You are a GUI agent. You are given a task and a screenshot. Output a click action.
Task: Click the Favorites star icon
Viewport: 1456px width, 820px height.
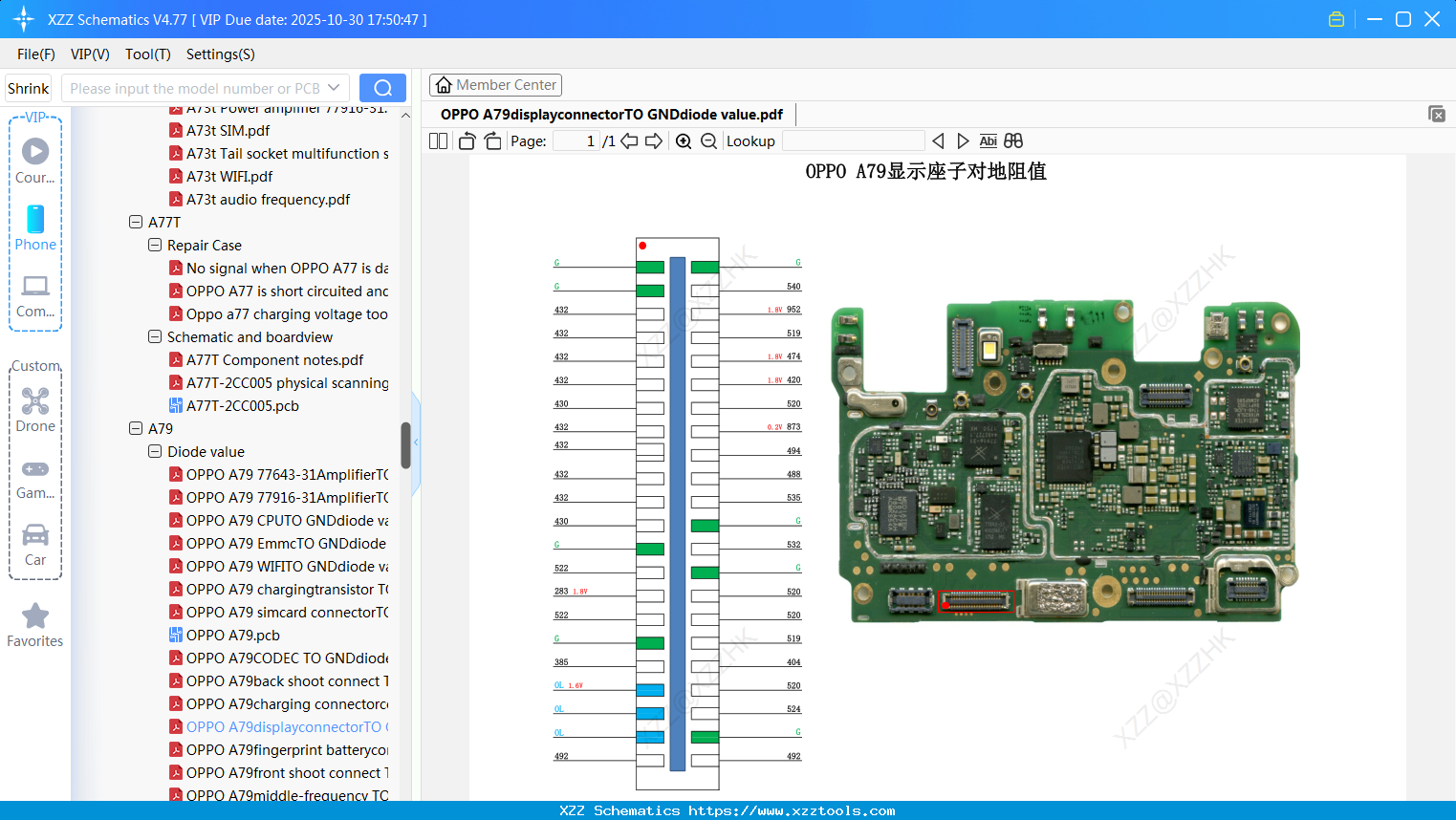click(34, 616)
